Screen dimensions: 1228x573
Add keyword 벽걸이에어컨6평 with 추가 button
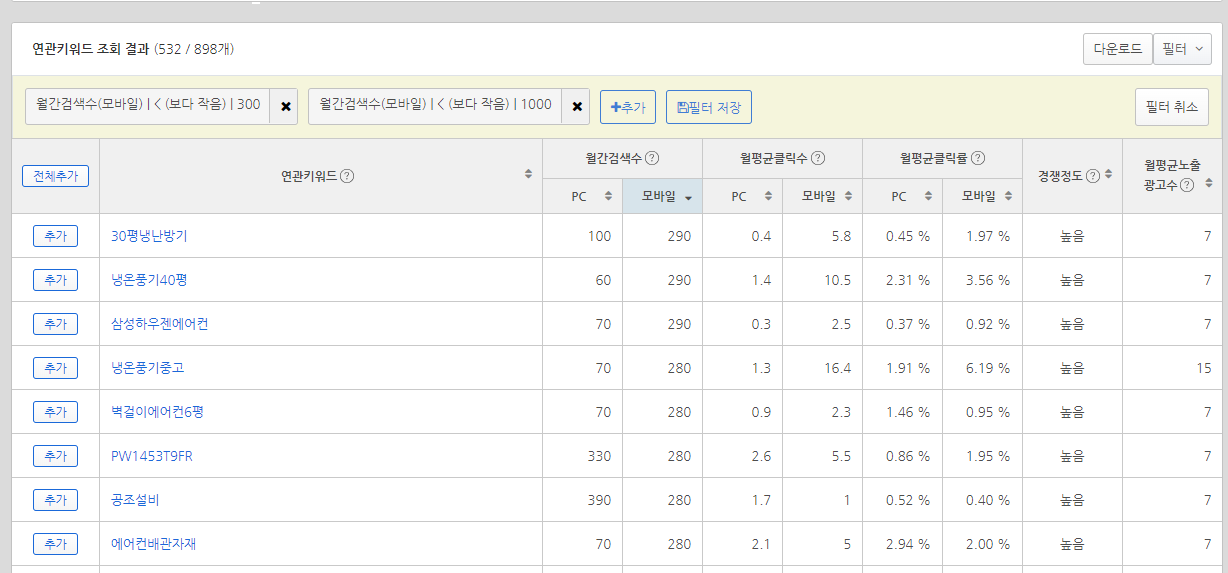click(55, 412)
